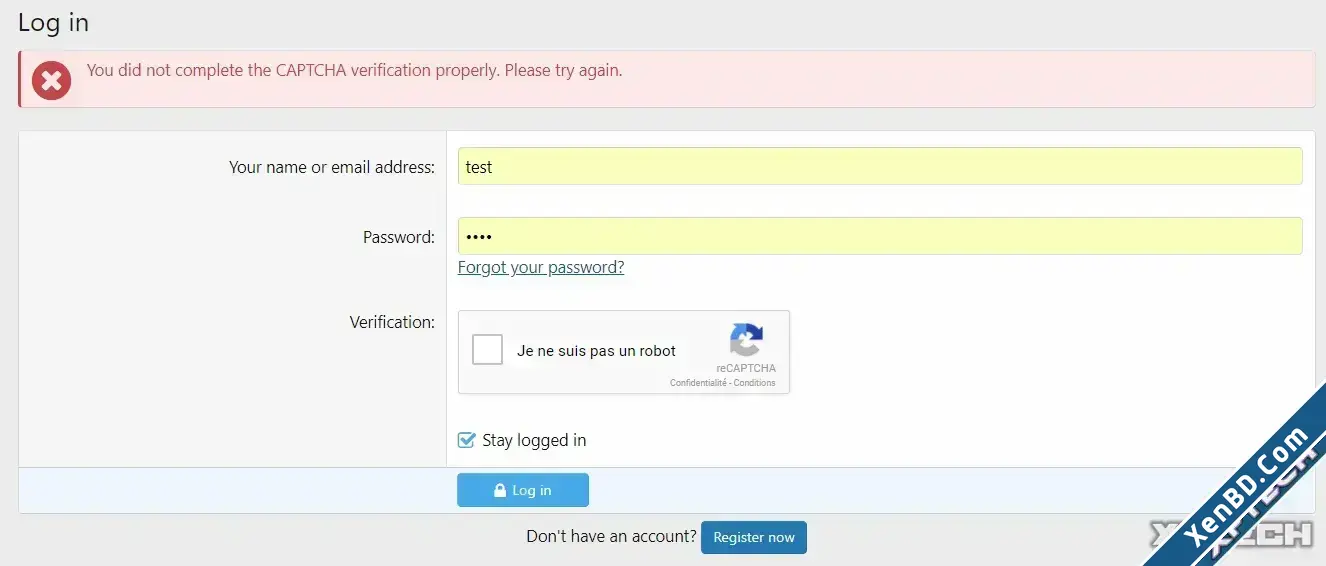Toggle the Stay logged in checkbox
Viewport: 1326px width, 566px height.
[466, 440]
